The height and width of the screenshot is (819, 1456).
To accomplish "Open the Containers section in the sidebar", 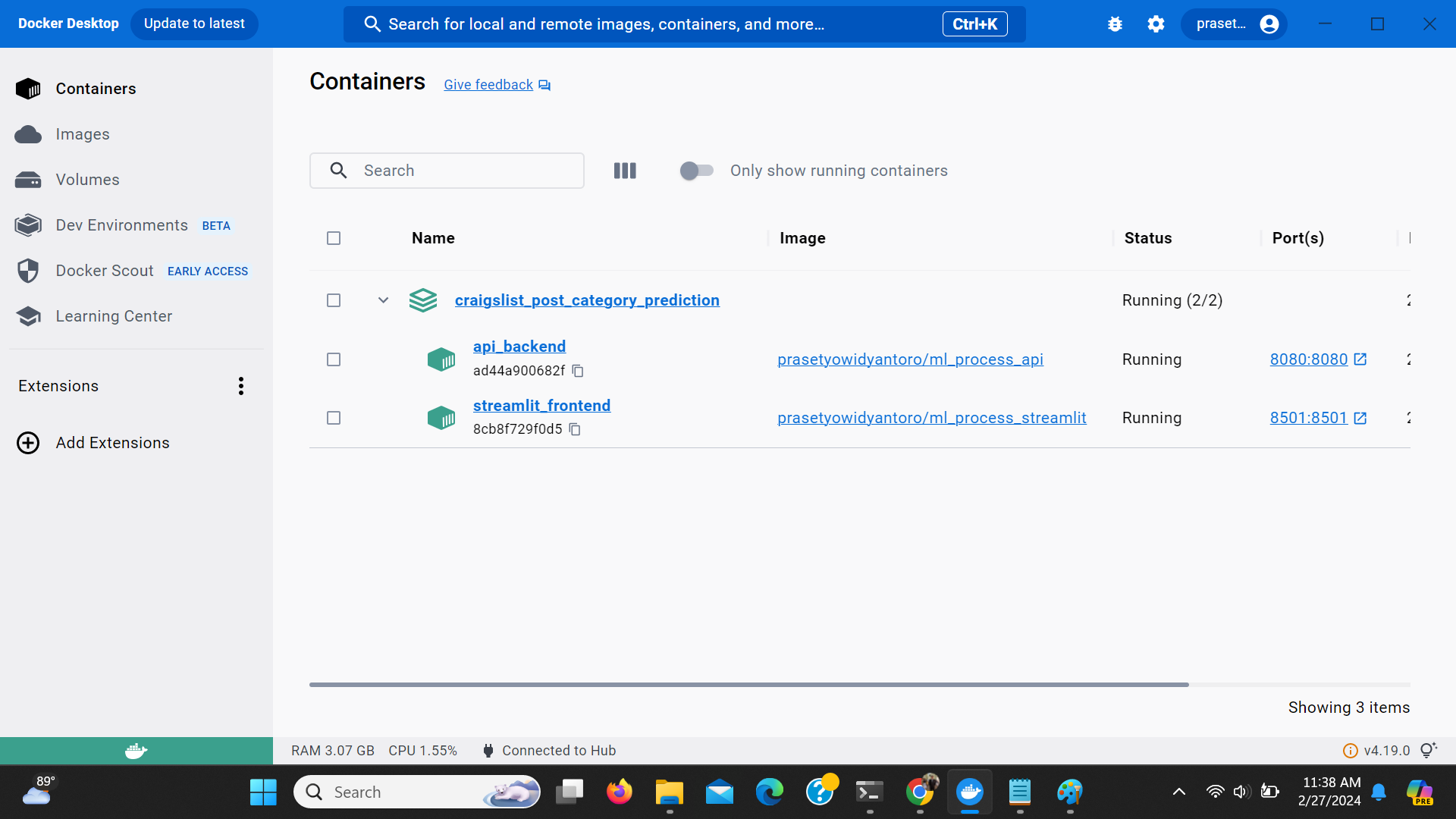I will click(x=96, y=89).
